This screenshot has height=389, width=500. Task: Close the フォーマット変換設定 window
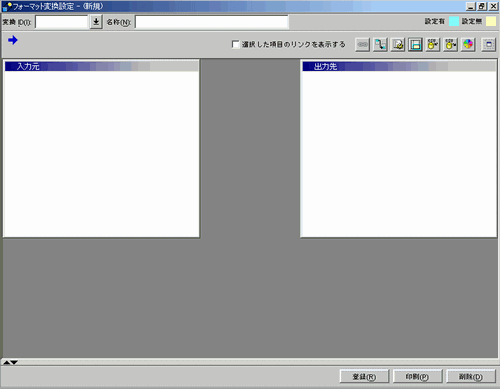tap(493, 6)
